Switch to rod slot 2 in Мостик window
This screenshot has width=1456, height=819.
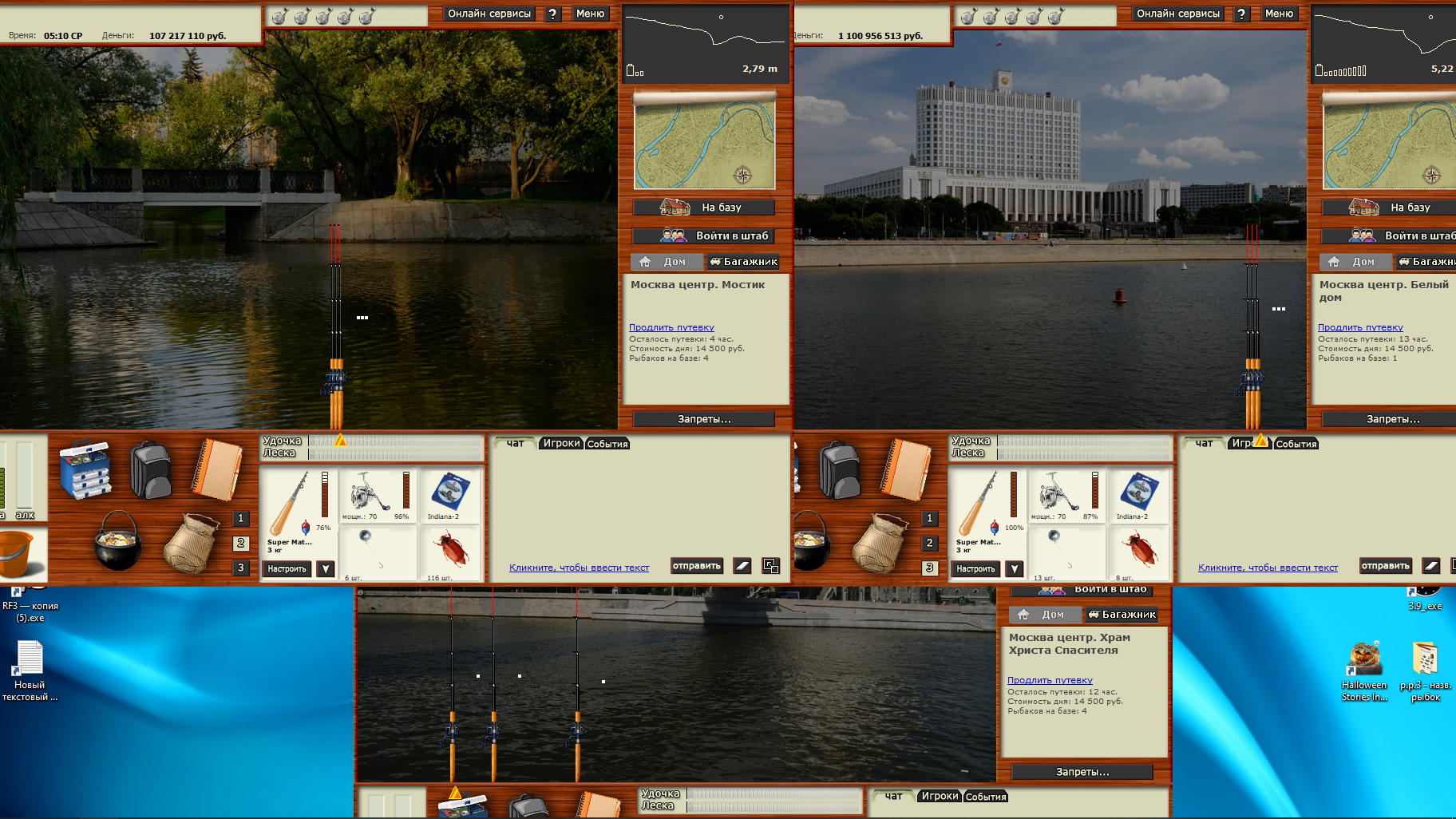click(240, 543)
